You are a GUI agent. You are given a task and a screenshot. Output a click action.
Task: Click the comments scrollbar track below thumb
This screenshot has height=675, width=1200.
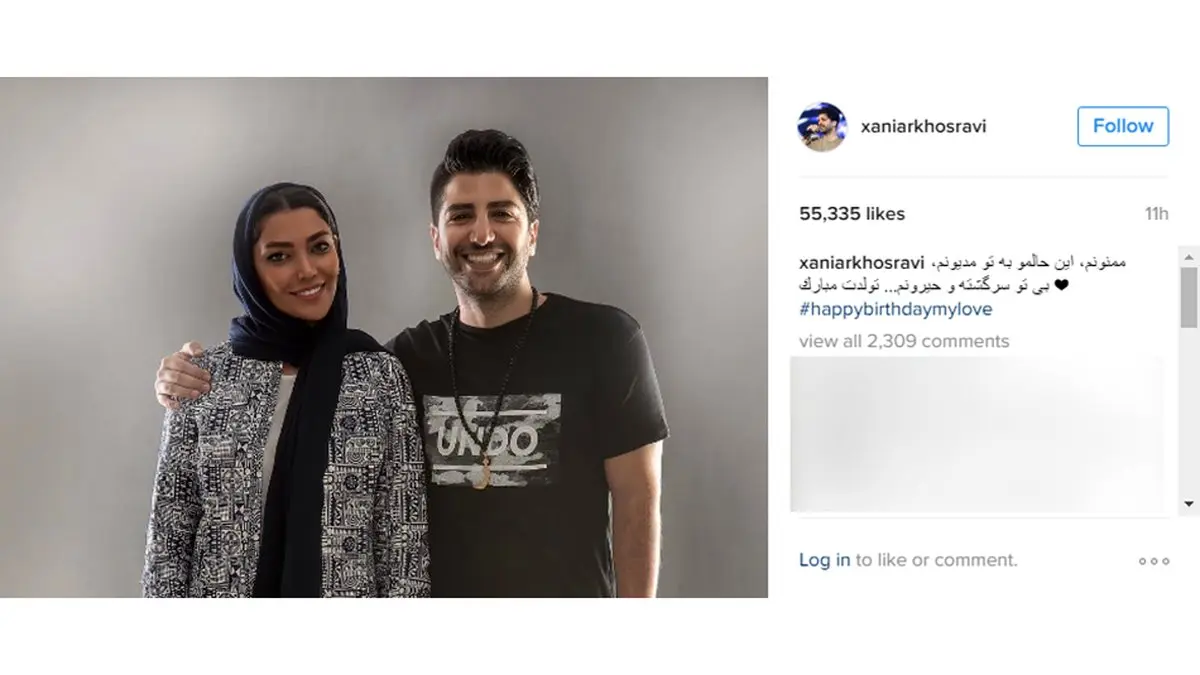(x=1189, y=410)
